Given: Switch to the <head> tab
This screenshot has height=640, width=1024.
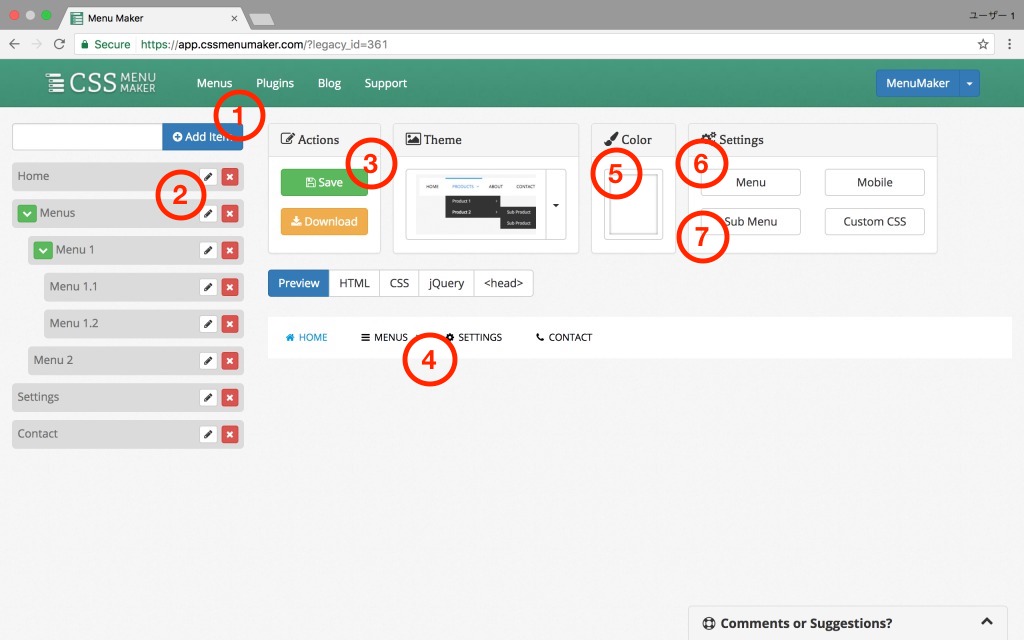Looking at the screenshot, I should click(504, 283).
